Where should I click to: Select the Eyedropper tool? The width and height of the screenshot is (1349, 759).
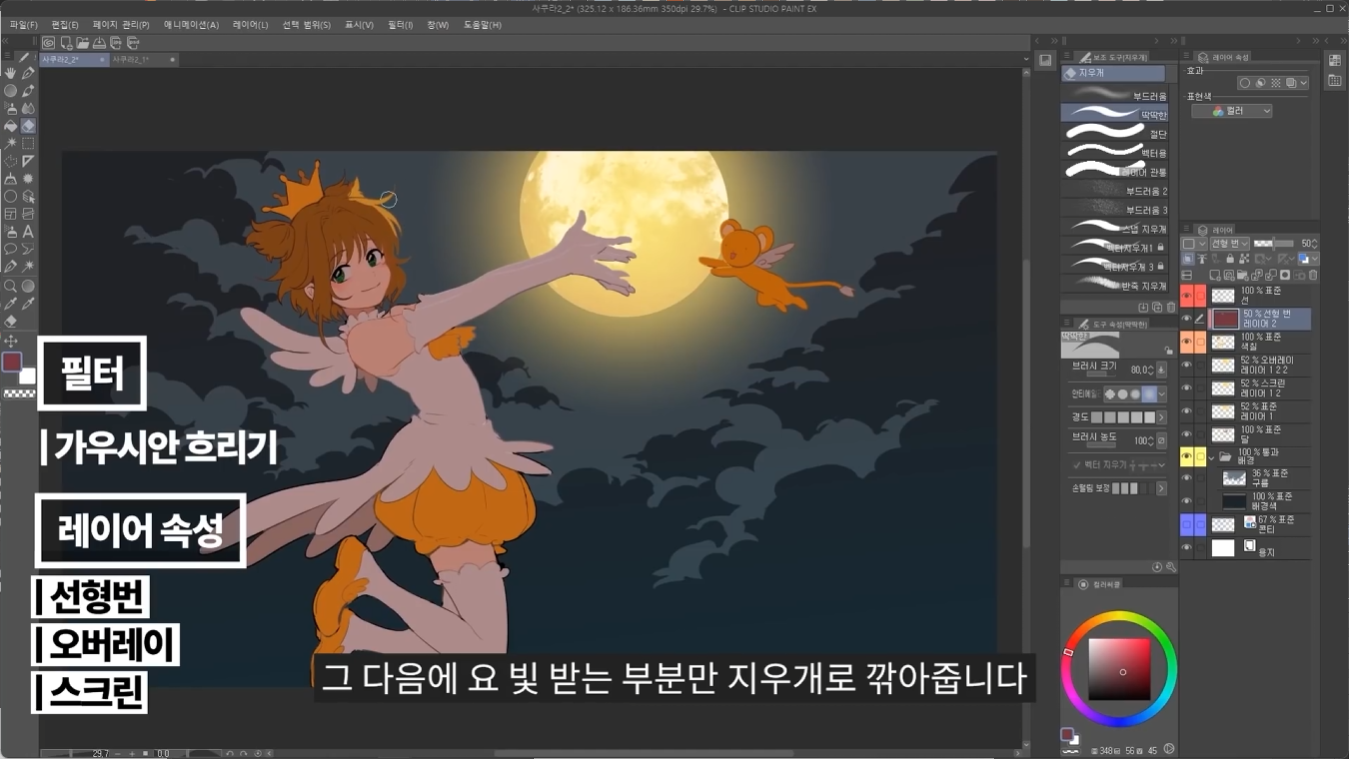click(x=10, y=303)
